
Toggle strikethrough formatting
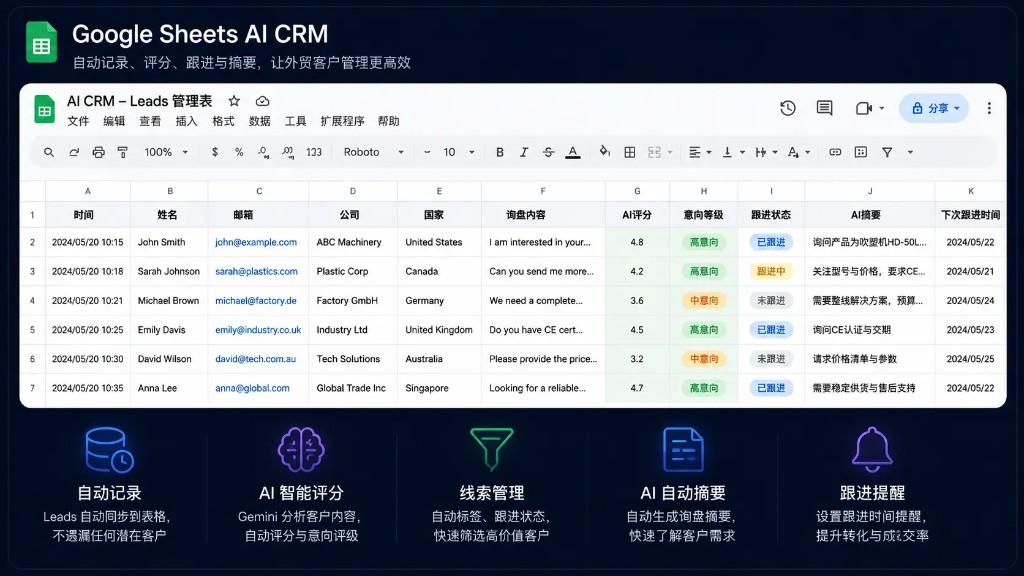click(x=549, y=152)
